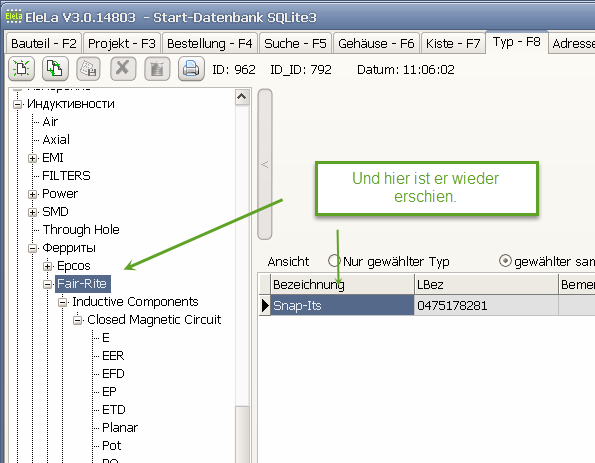Select the 'Nur gewählter Typ' radio button

(x=334, y=261)
